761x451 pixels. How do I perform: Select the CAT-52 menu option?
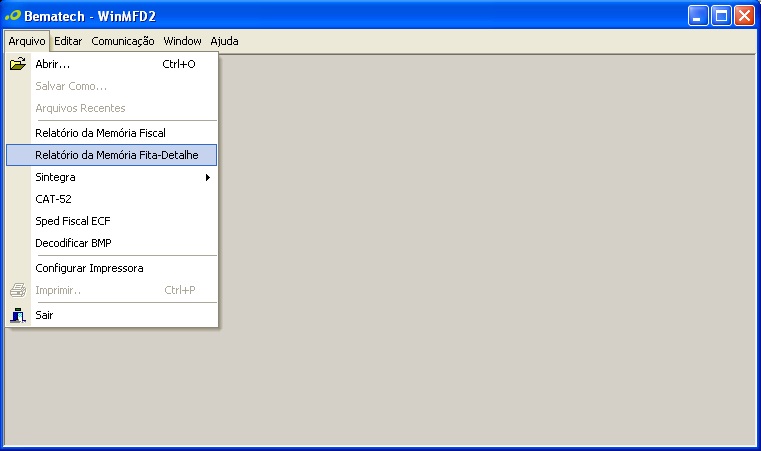coord(54,199)
